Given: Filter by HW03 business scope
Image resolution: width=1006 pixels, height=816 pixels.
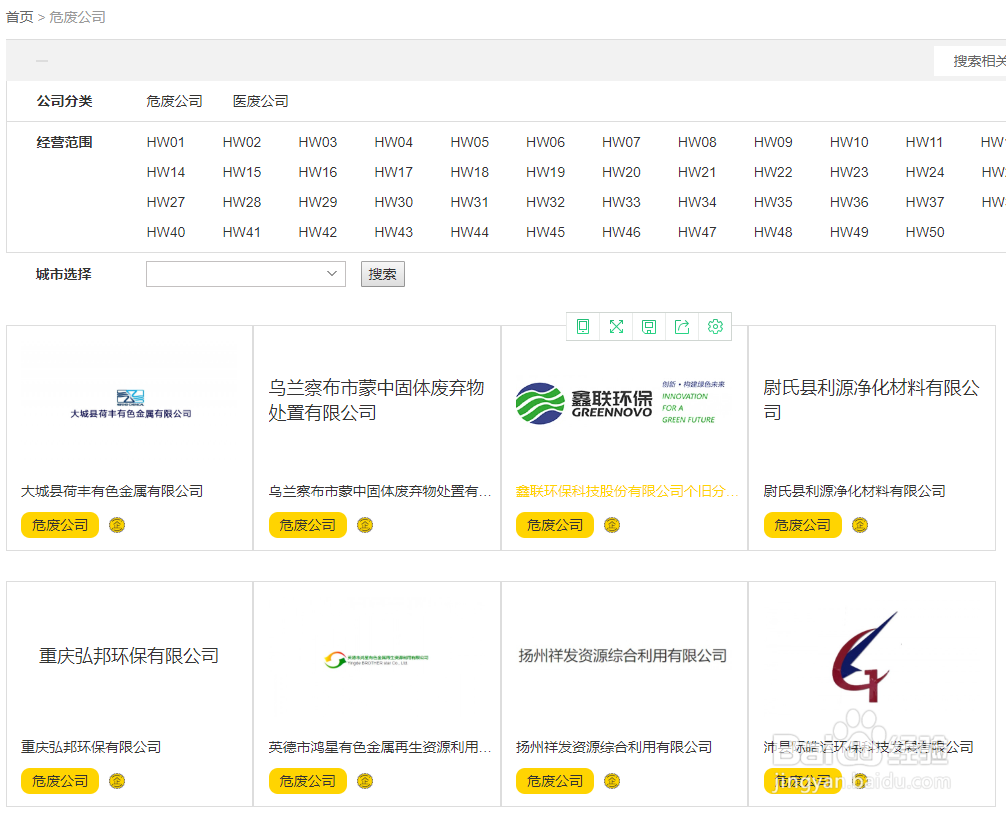Looking at the screenshot, I should pos(318,142).
